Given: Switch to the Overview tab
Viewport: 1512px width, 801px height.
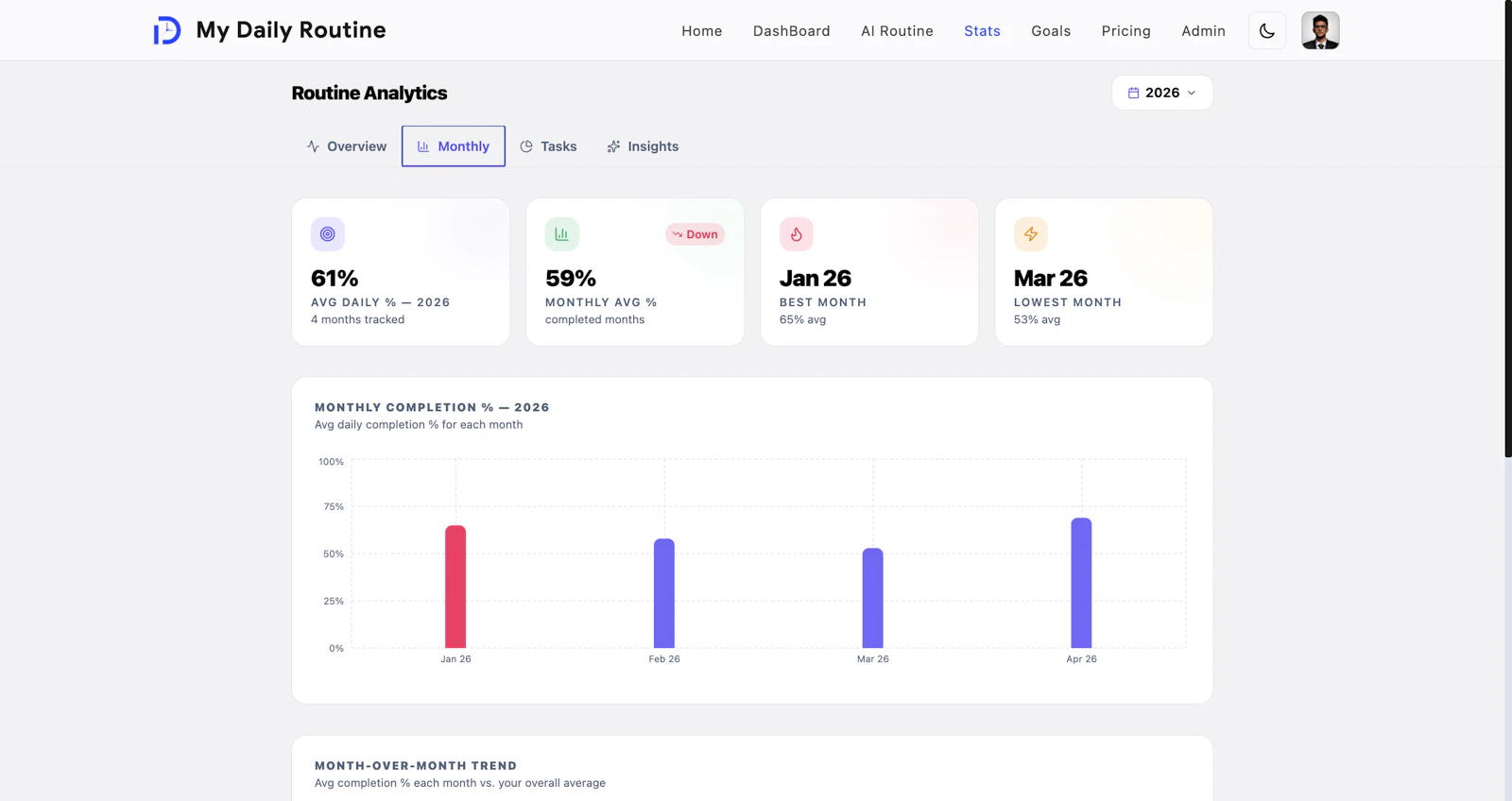Looking at the screenshot, I should [x=347, y=146].
